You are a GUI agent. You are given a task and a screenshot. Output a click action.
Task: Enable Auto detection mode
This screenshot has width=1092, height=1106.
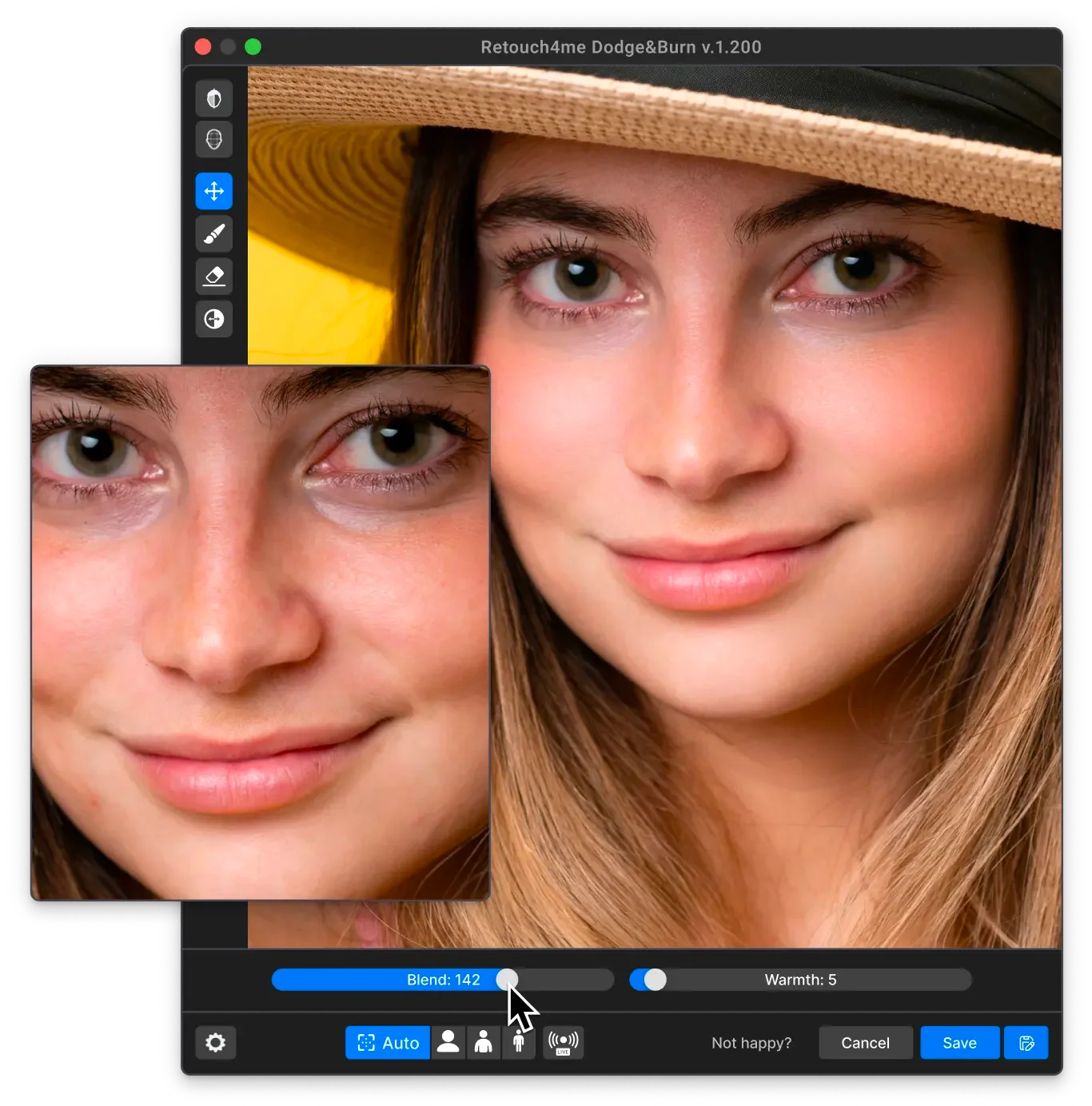[x=388, y=1043]
